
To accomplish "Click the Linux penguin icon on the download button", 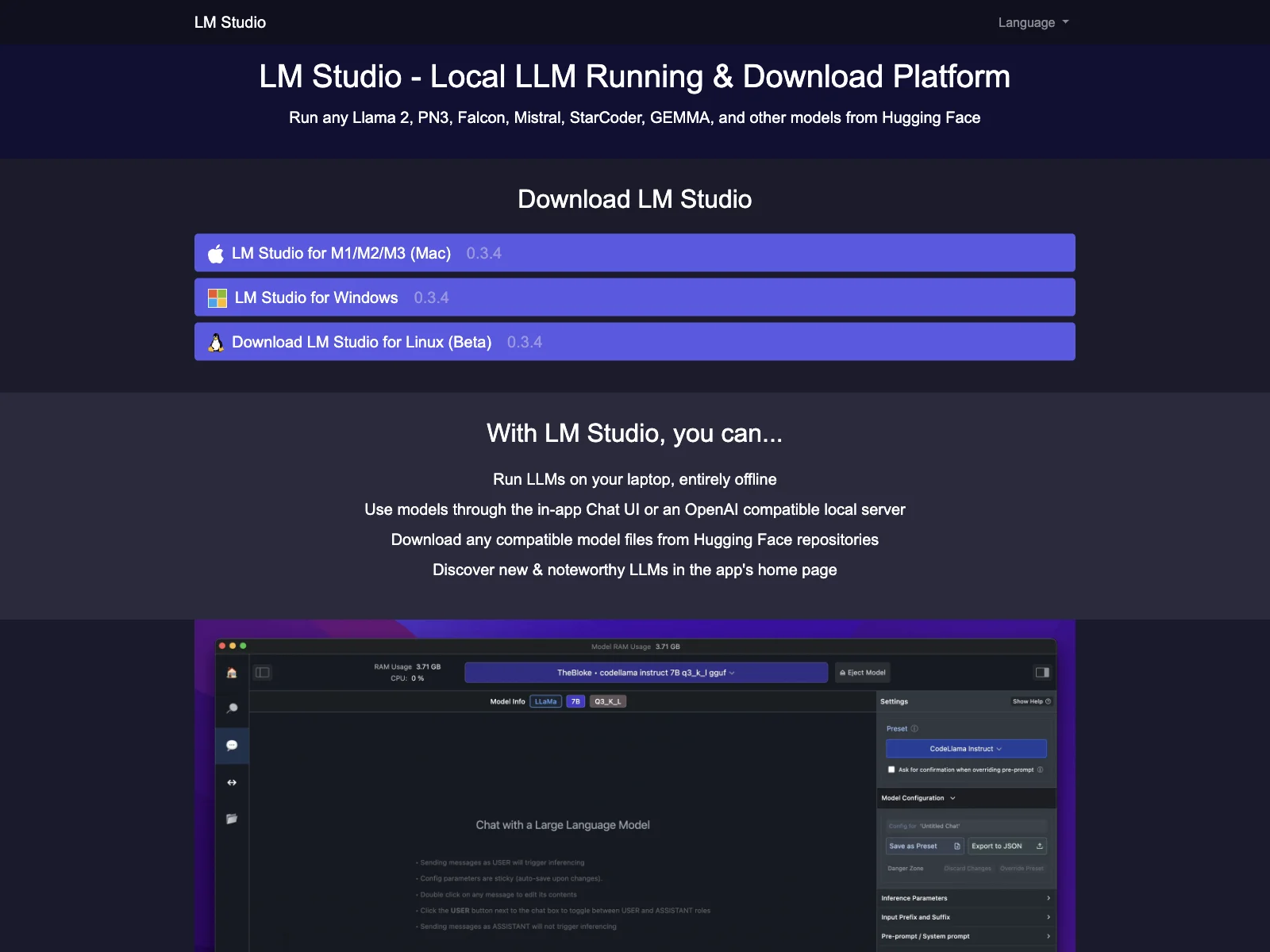I will (216, 342).
